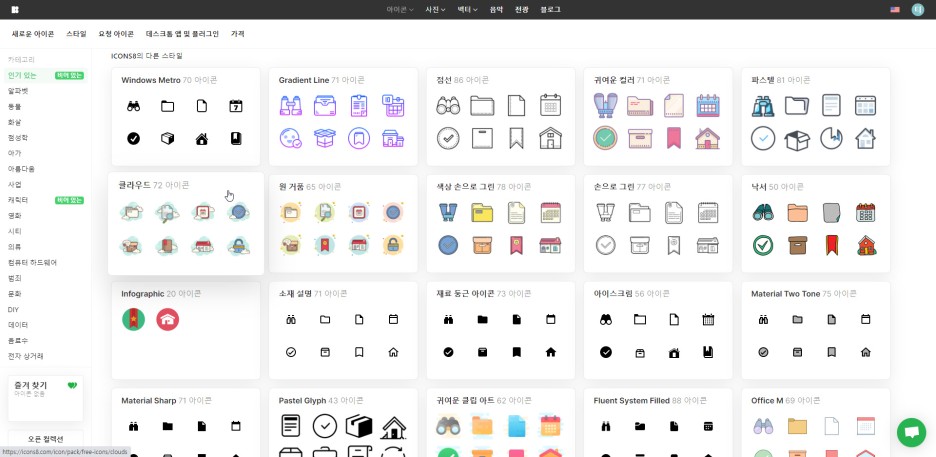Screen dimensions: 936x457
Task: Choose the DIY category
Action: click(13, 310)
